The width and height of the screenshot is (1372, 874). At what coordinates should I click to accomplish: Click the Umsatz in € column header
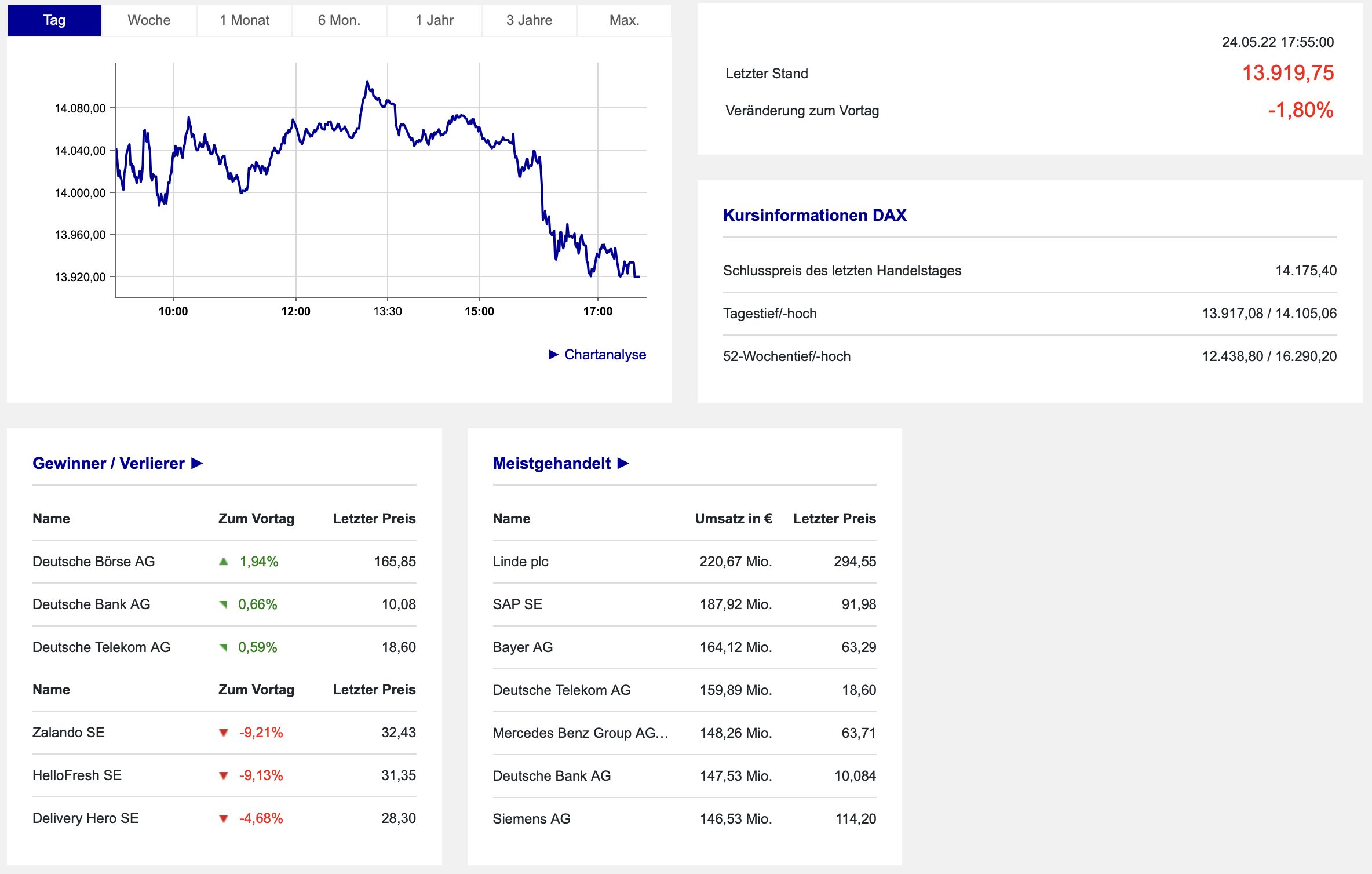[734, 519]
